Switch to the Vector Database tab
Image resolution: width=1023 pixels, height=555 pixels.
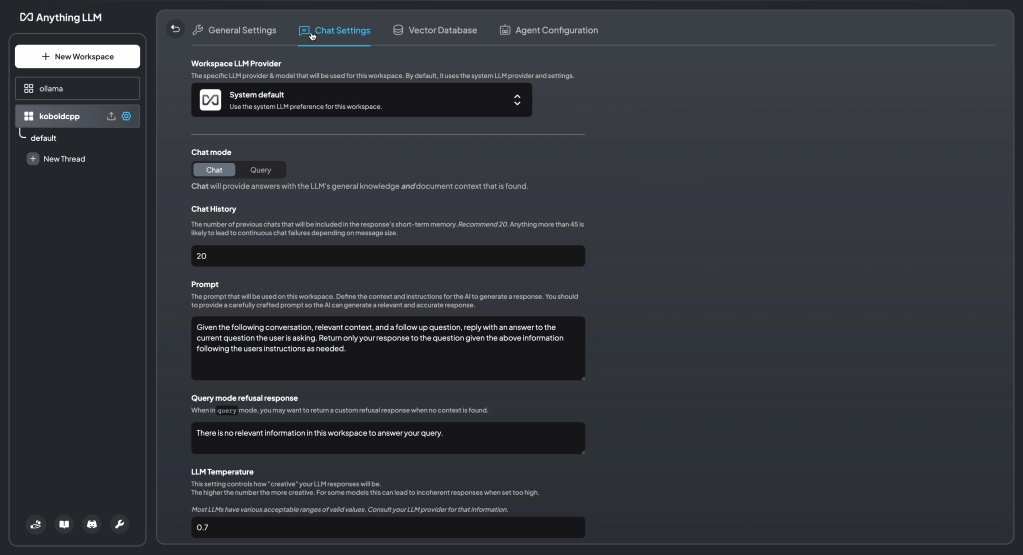(x=434, y=30)
